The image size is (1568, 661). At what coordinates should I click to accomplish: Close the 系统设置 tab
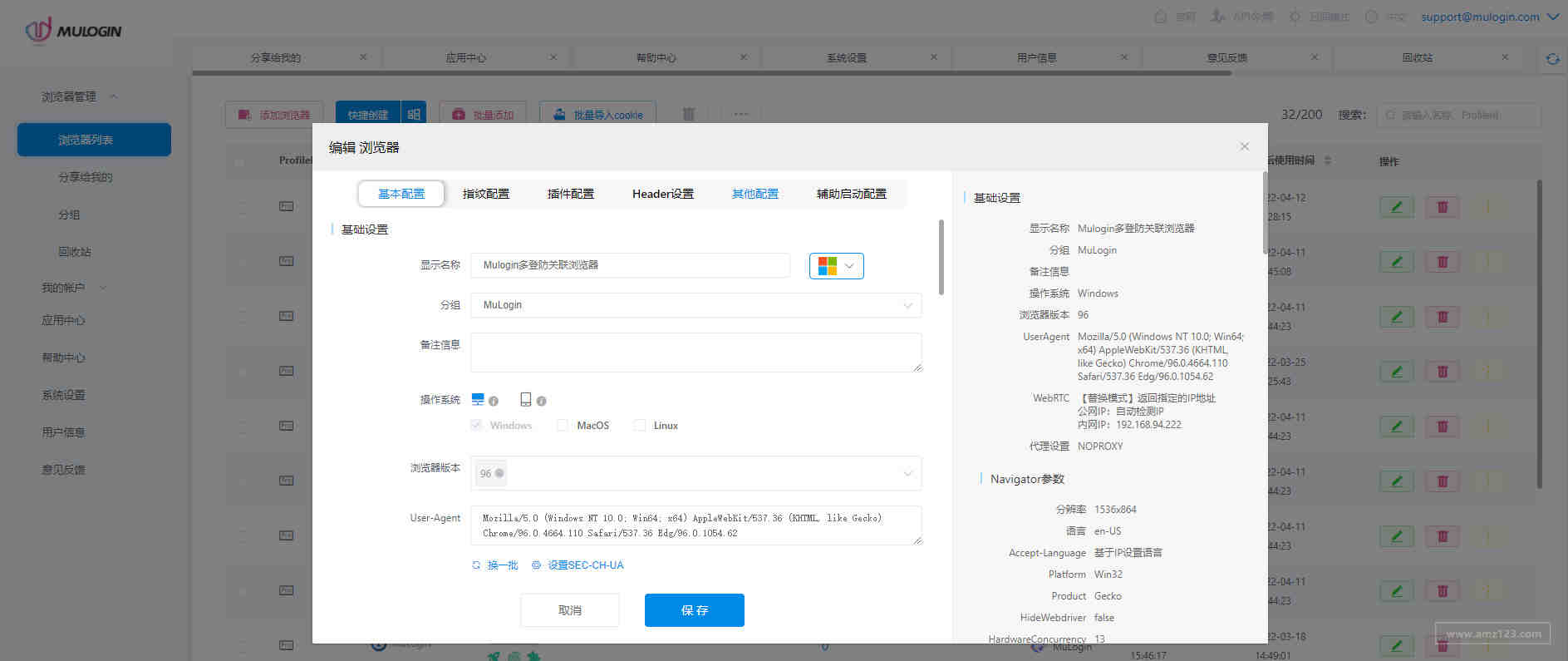(934, 57)
